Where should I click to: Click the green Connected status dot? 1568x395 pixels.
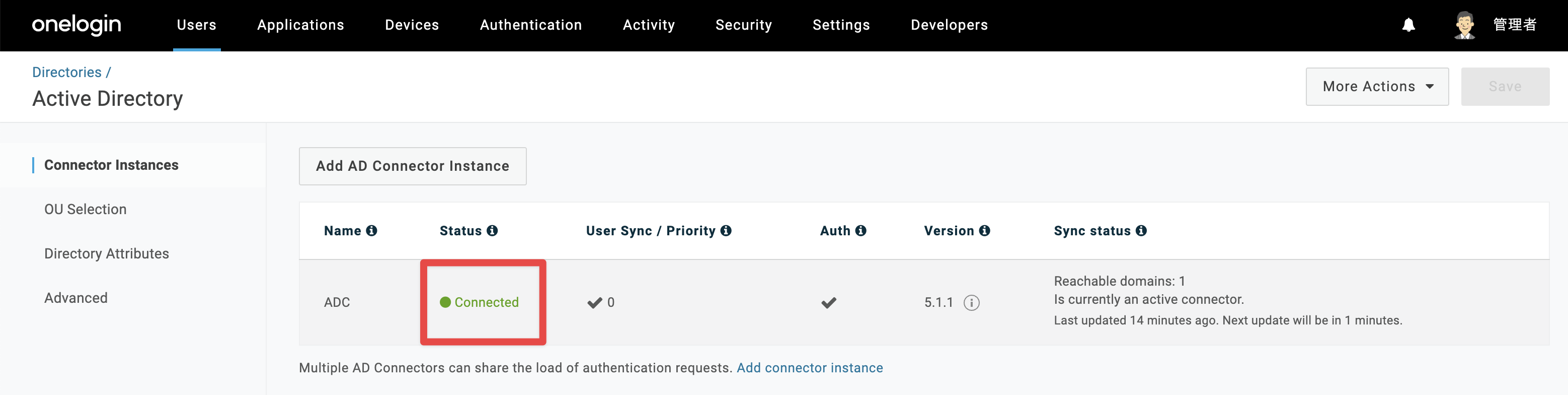click(x=445, y=302)
